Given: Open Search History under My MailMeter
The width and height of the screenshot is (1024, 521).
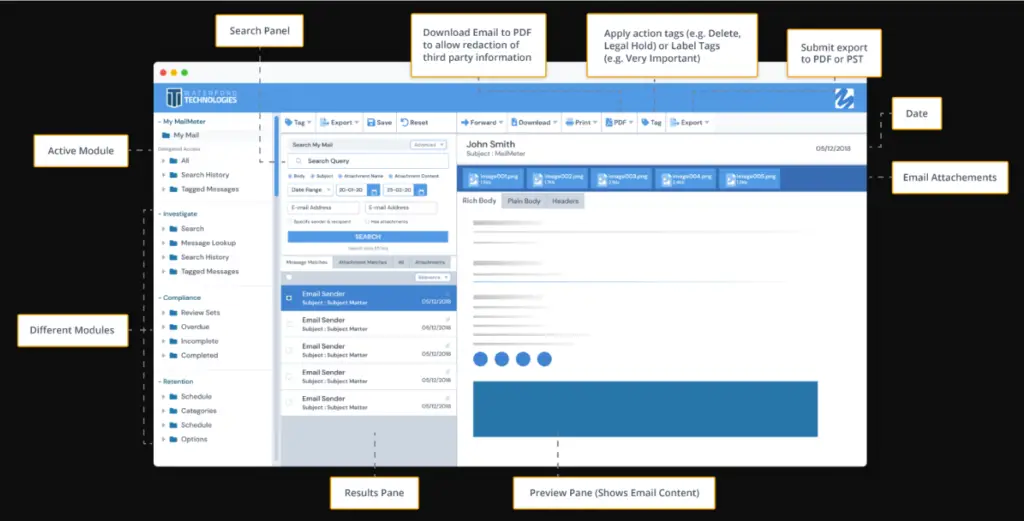Looking at the screenshot, I should 205,175.
